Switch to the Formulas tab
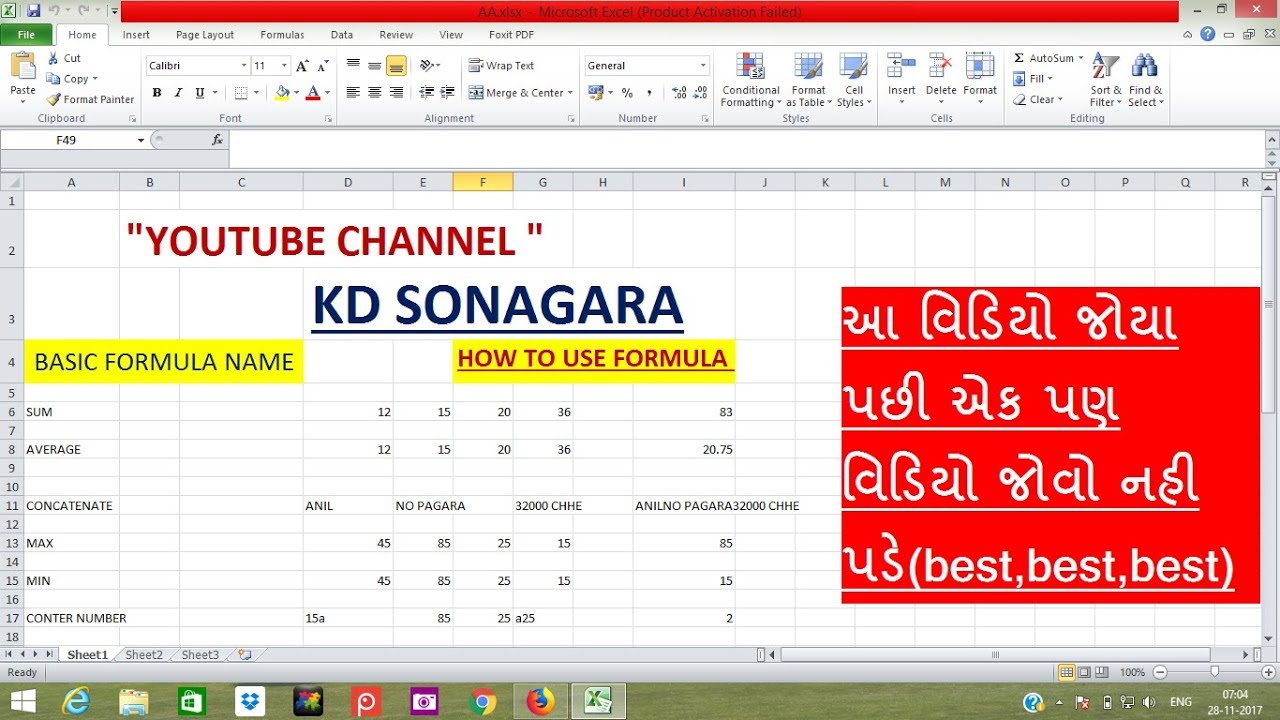 pyautogui.click(x=282, y=35)
